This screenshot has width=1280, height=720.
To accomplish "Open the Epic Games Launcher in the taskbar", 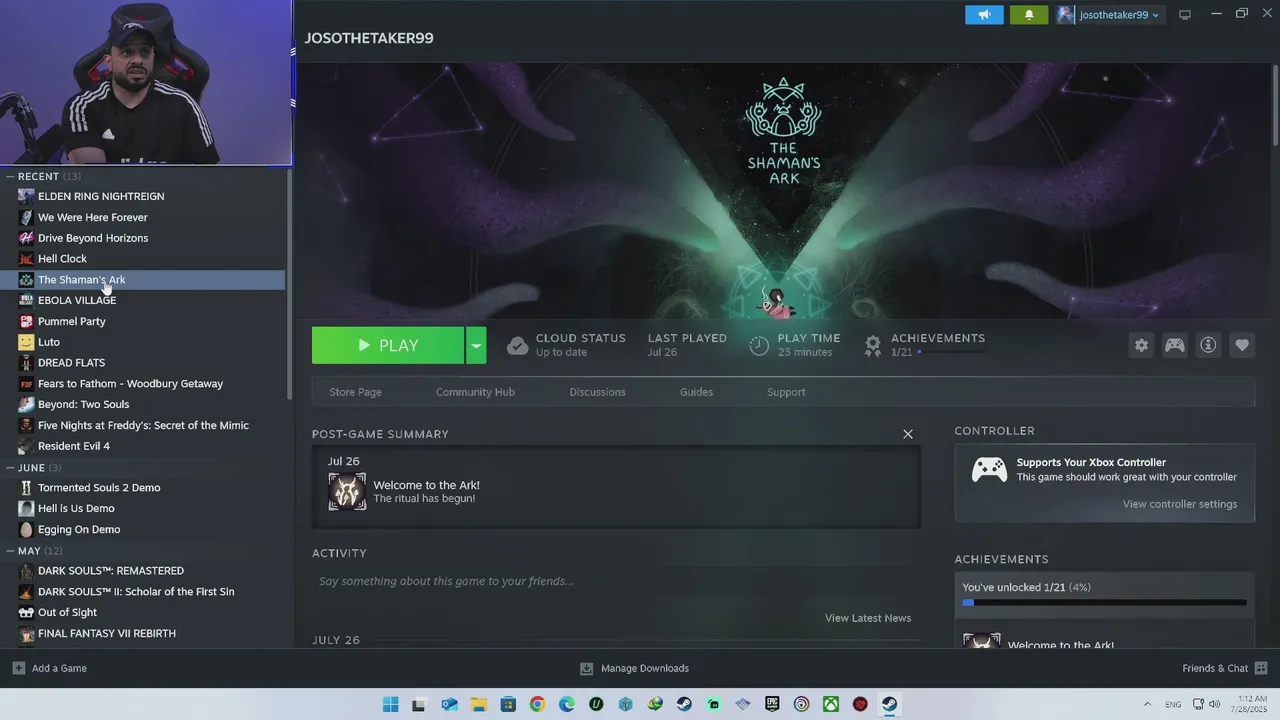I will tap(772, 704).
